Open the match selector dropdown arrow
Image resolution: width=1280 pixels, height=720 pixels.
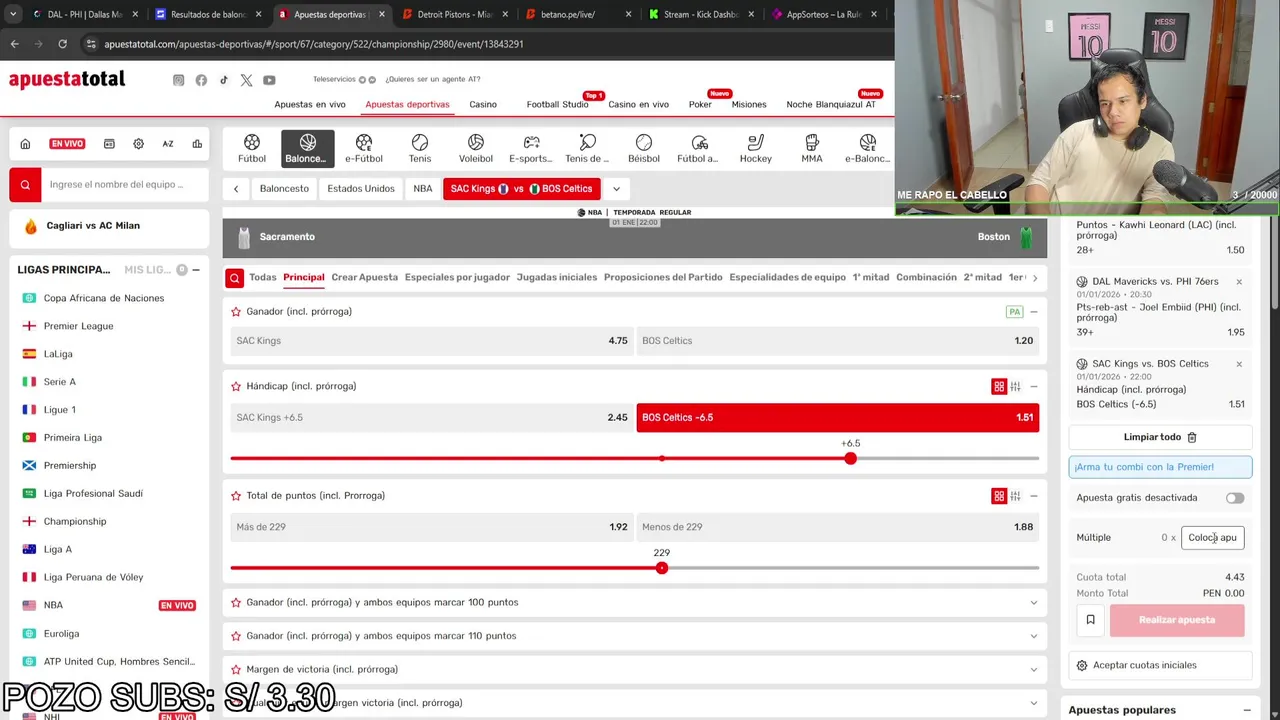coord(616,189)
